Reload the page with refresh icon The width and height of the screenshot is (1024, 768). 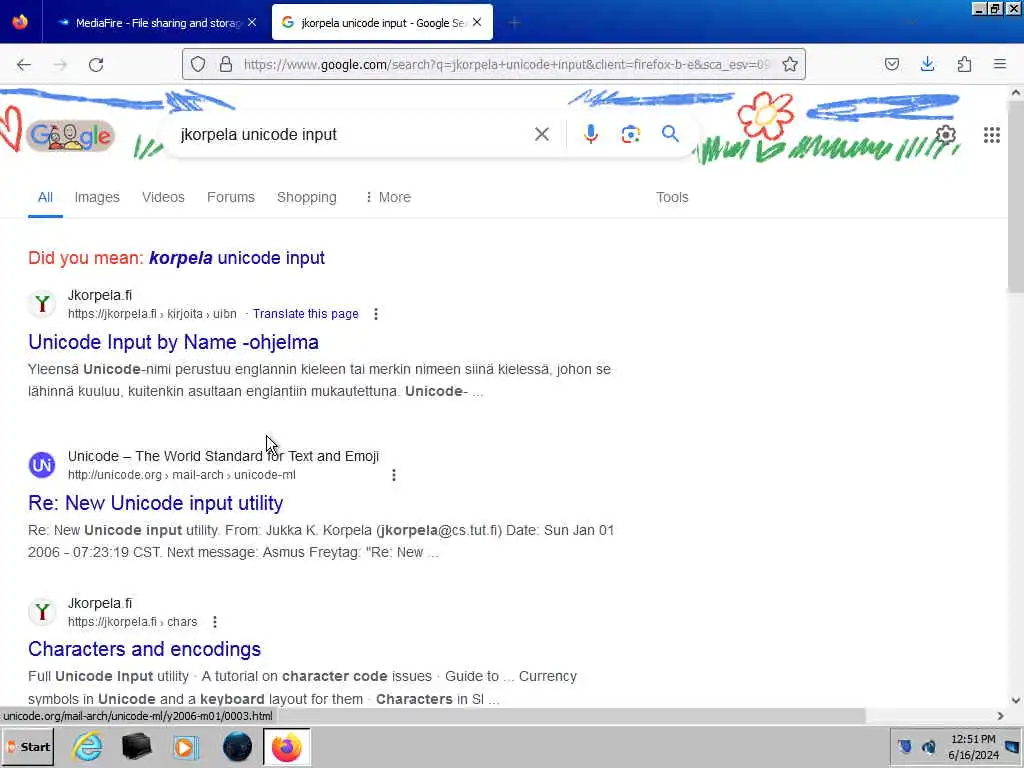coord(96,65)
